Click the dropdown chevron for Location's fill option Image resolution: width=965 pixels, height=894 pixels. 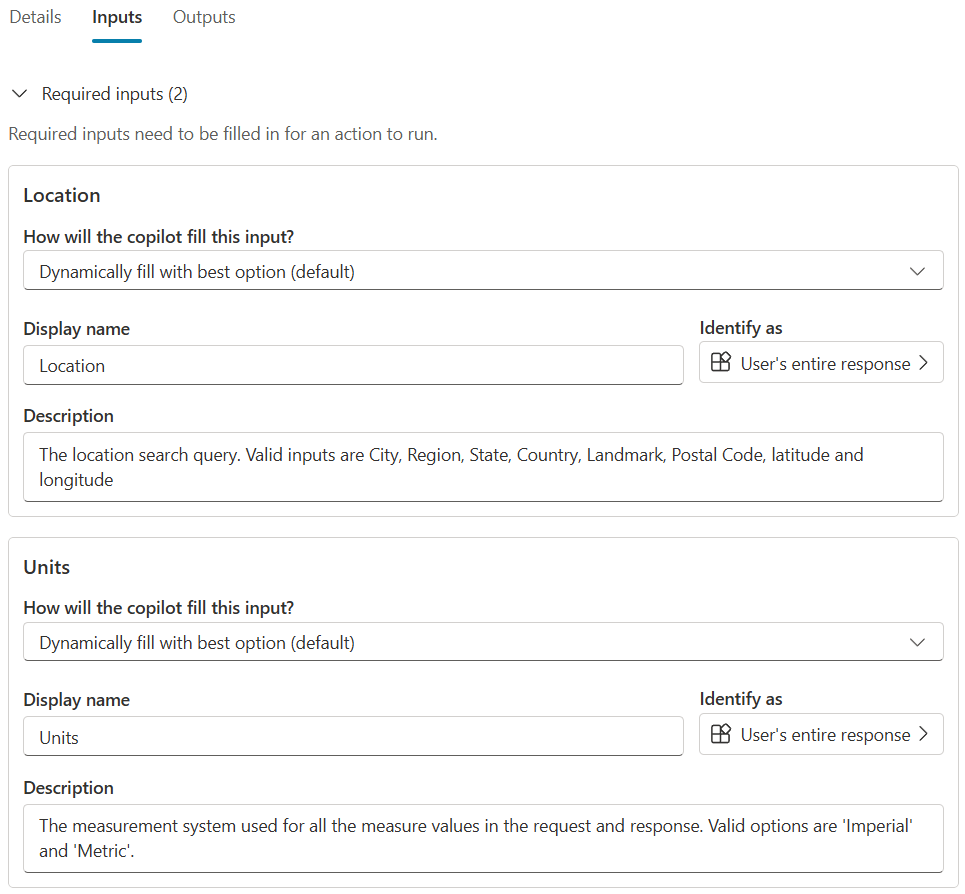pos(917,271)
